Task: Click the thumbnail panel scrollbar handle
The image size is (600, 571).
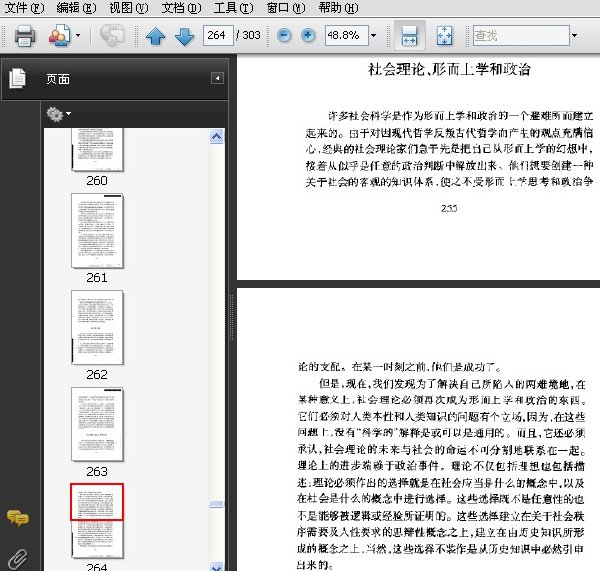Action: tap(217, 504)
